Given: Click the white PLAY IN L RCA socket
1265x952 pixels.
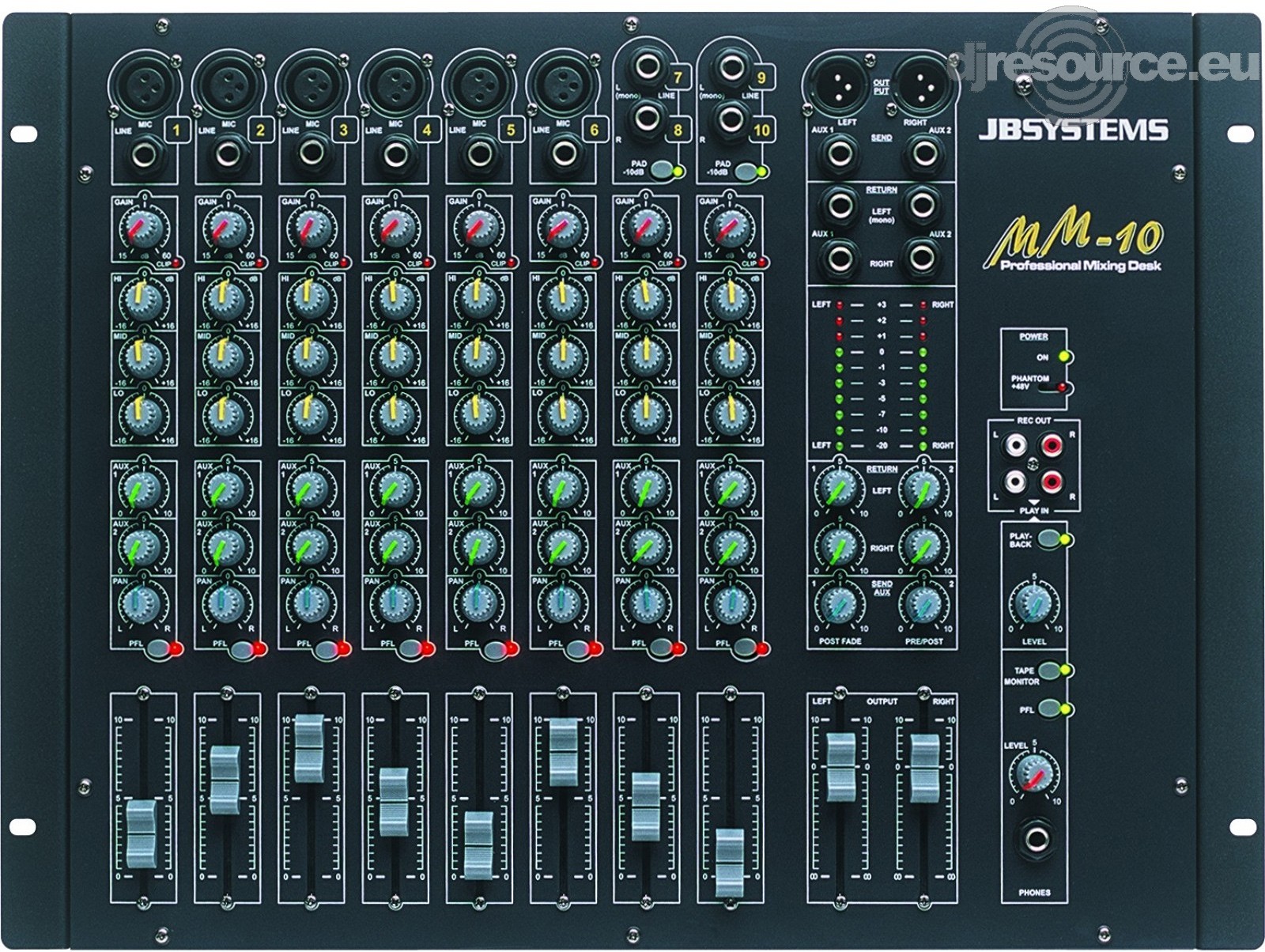Looking at the screenshot, I should coord(1014,481).
